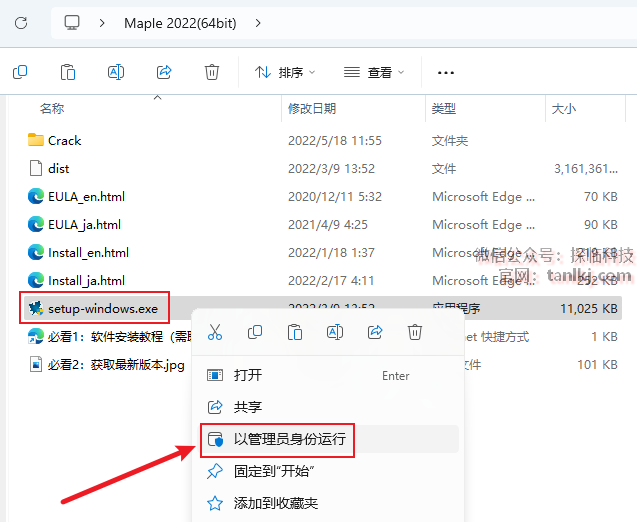This screenshot has height=522, width=637.
Task: Click the date 2021/4/9 4:25
Action: (x=328, y=225)
